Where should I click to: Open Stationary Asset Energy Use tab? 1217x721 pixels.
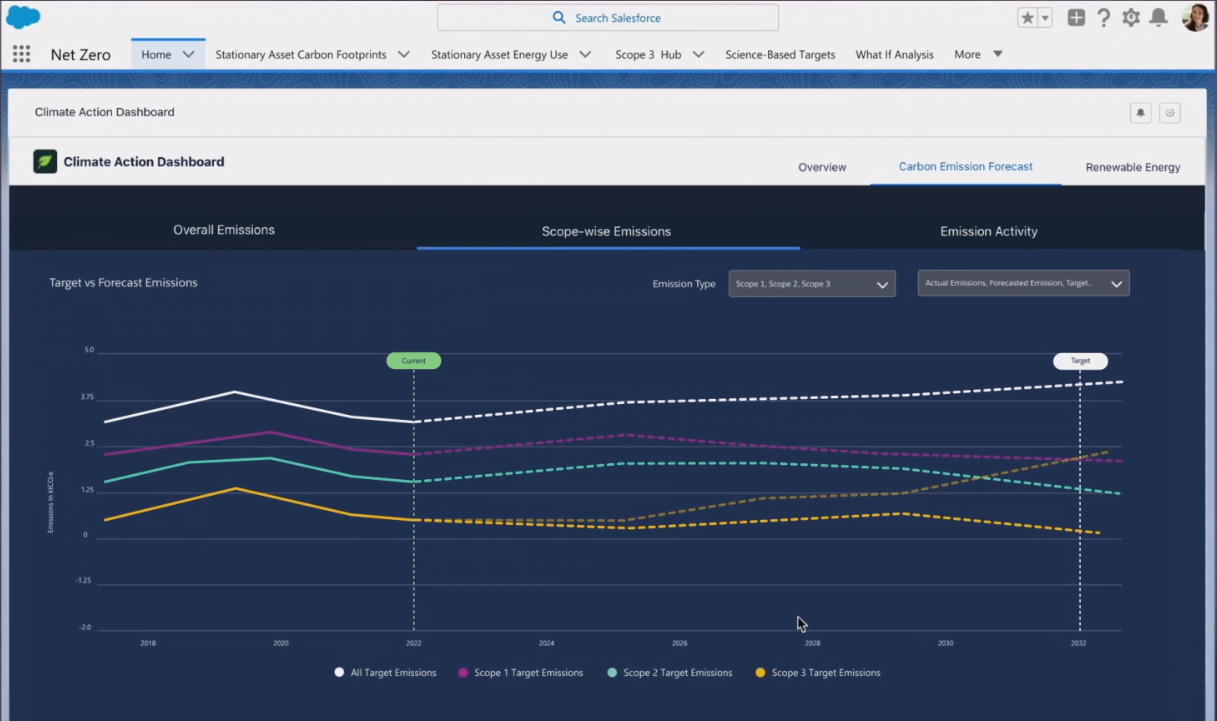click(499, 55)
